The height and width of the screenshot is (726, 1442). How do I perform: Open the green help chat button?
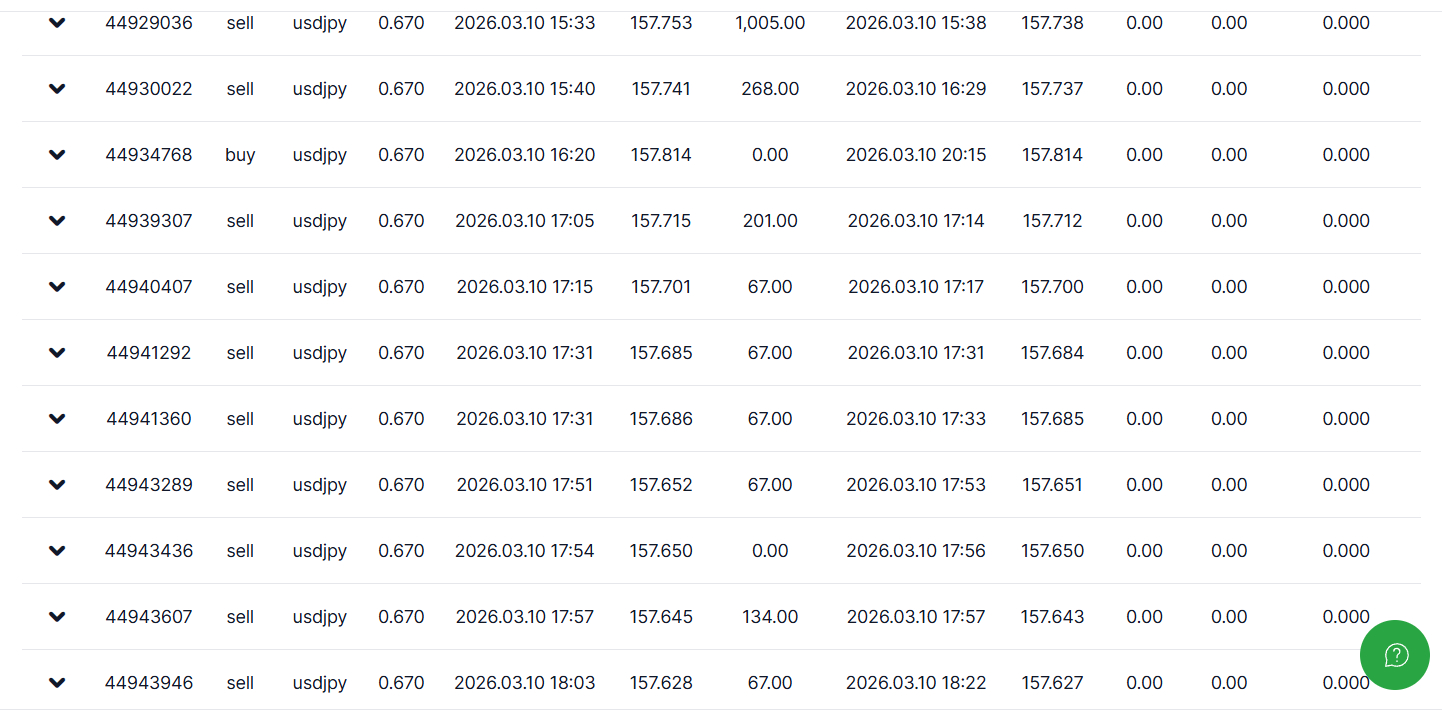pos(1395,655)
